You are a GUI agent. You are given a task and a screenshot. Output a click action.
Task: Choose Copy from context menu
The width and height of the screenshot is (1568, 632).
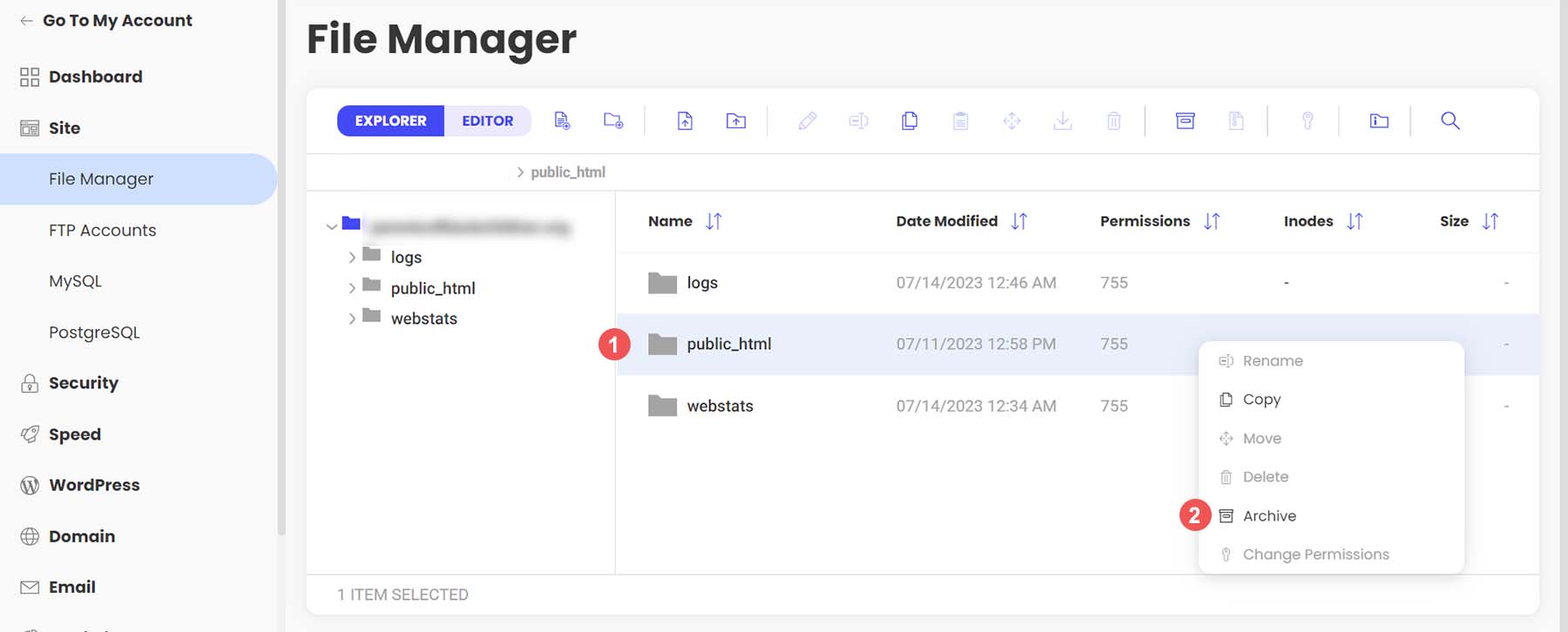click(x=1331, y=400)
